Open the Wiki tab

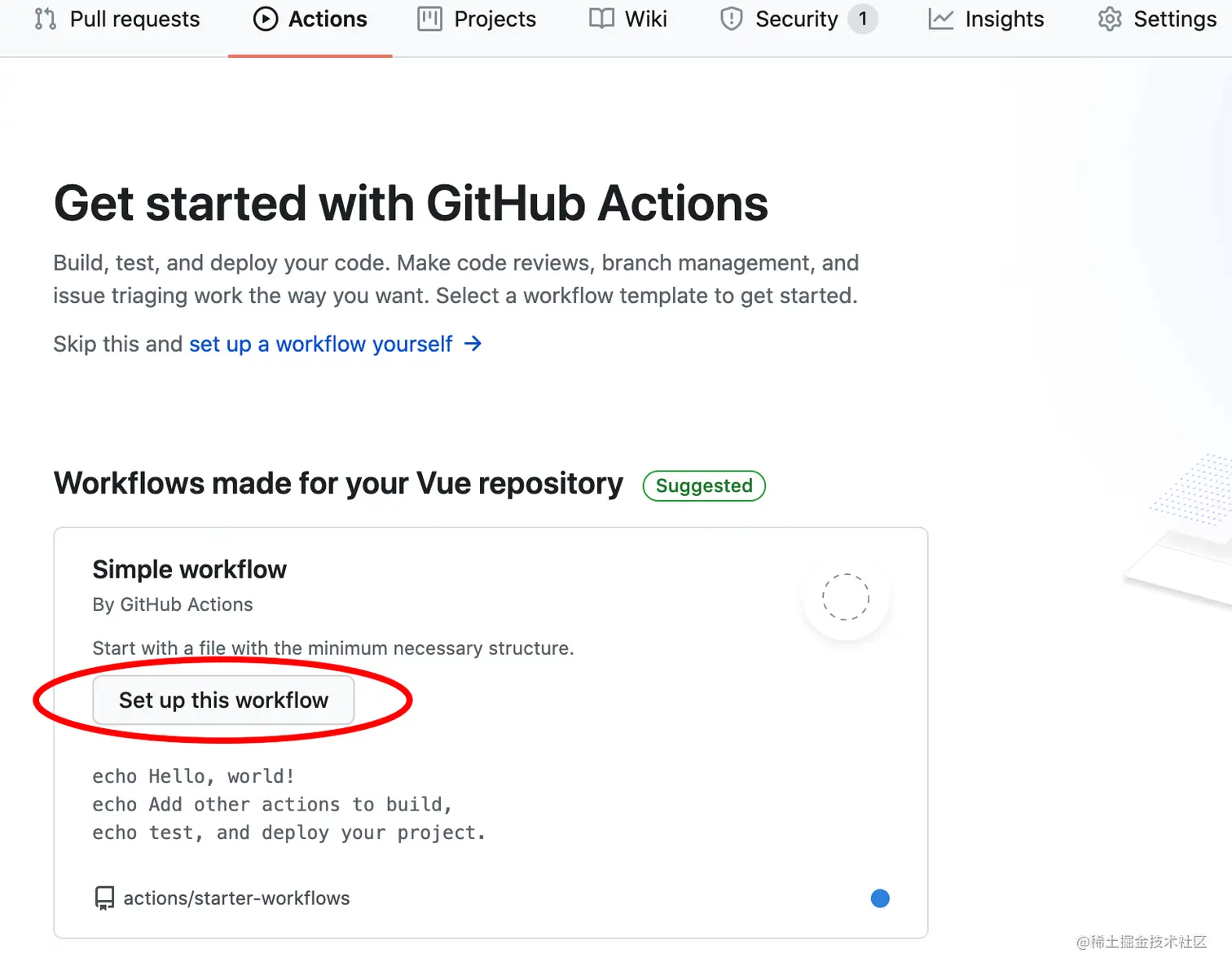coord(645,19)
